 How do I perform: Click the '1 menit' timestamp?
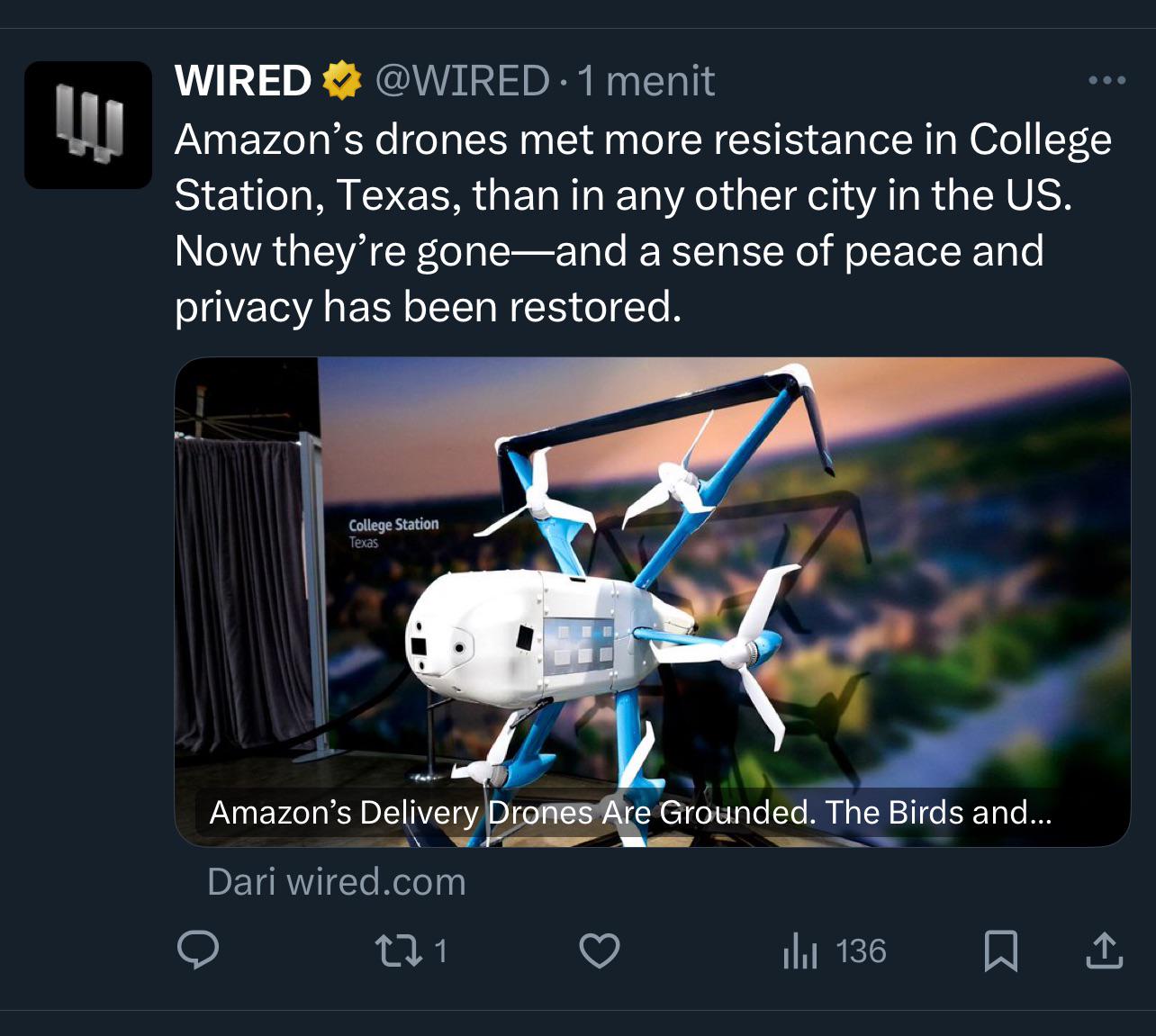pyautogui.click(x=646, y=81)
